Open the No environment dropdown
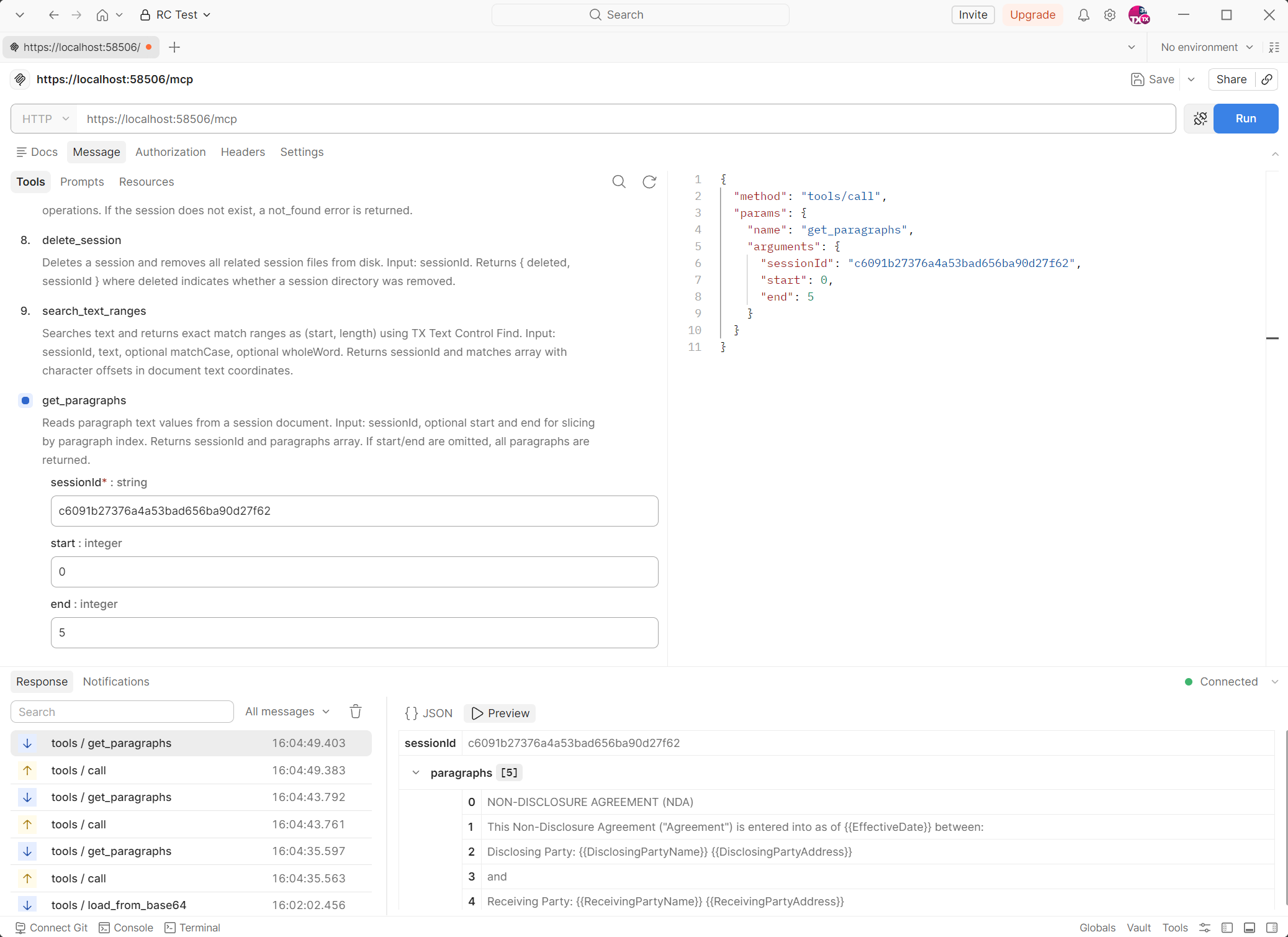1288x937 pixels. (x=1207, y=47)
